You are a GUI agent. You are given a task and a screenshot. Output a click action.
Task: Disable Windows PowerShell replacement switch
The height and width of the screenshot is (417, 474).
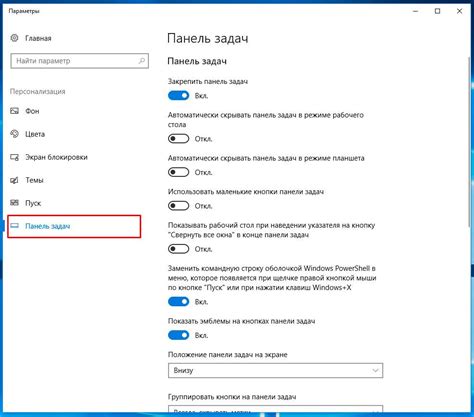pyautogui.click(x=178, y=302)
